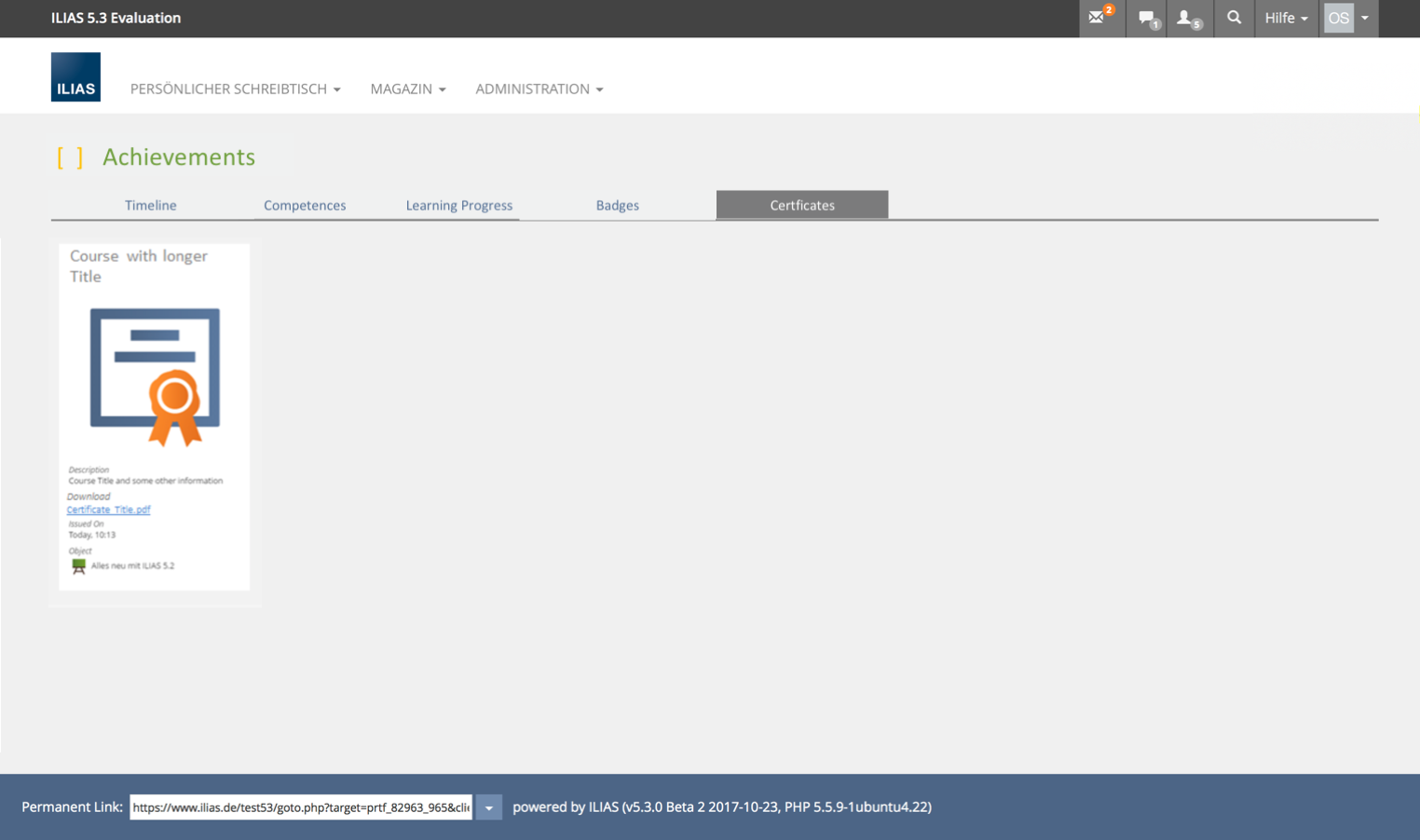Open the Administration menu
The image size is (1420, 840).
539,88
